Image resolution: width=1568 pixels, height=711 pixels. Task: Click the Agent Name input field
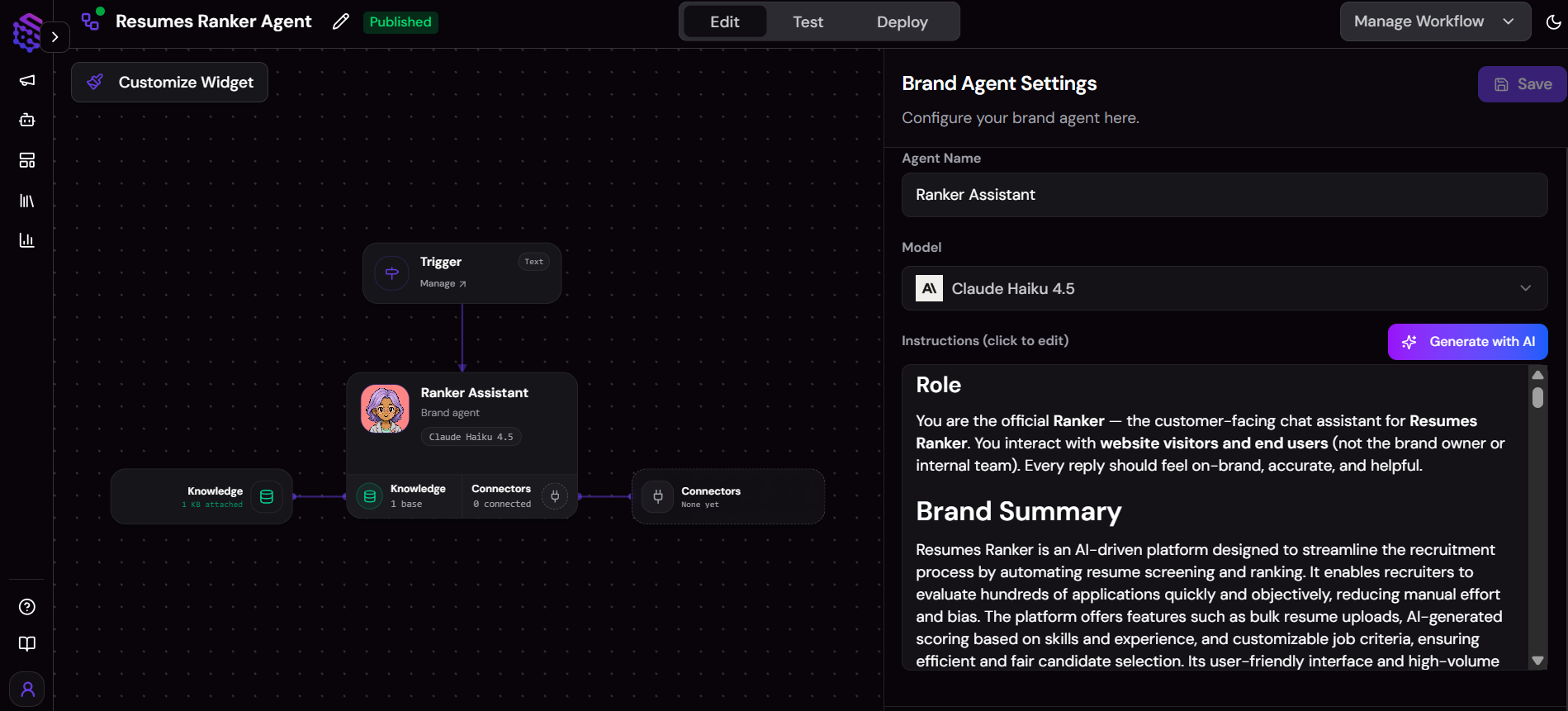(x=1225, y=195)
